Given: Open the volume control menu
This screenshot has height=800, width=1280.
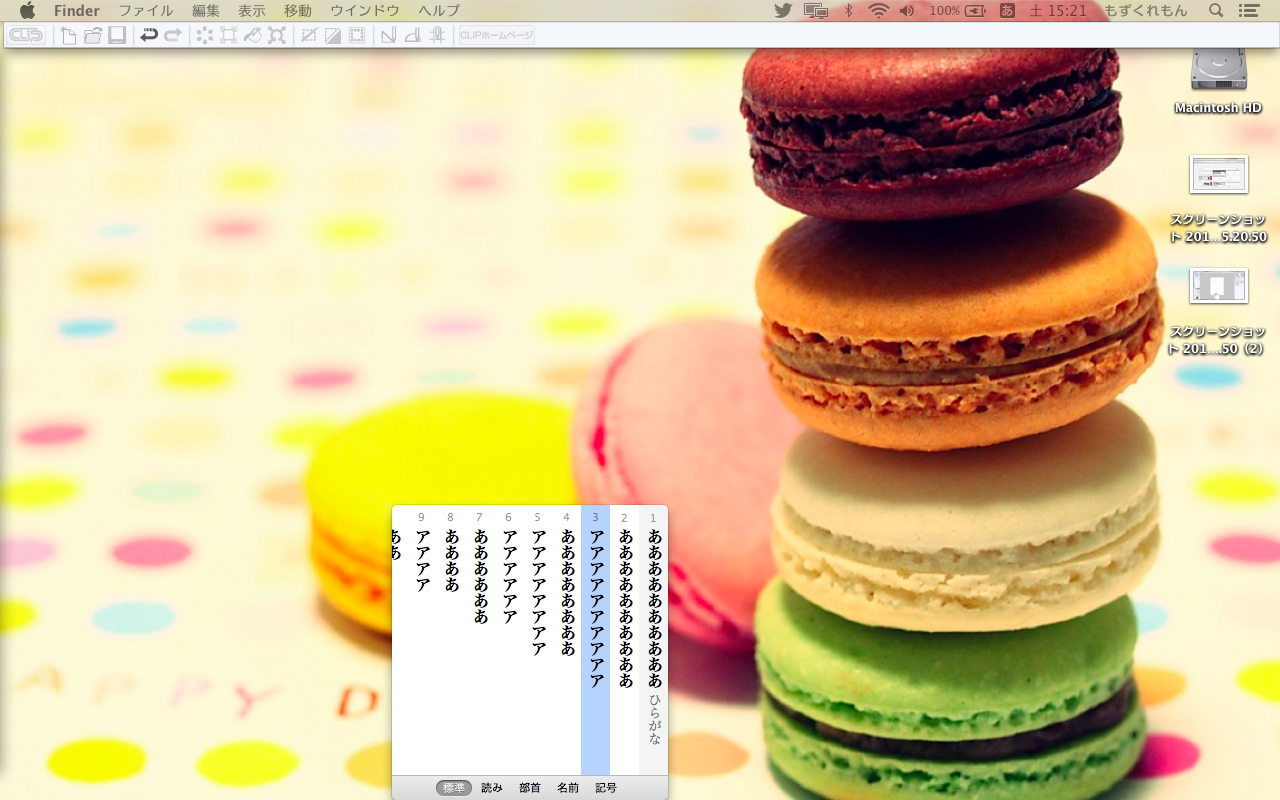Looking at the screenshot, I should [907, 11].
